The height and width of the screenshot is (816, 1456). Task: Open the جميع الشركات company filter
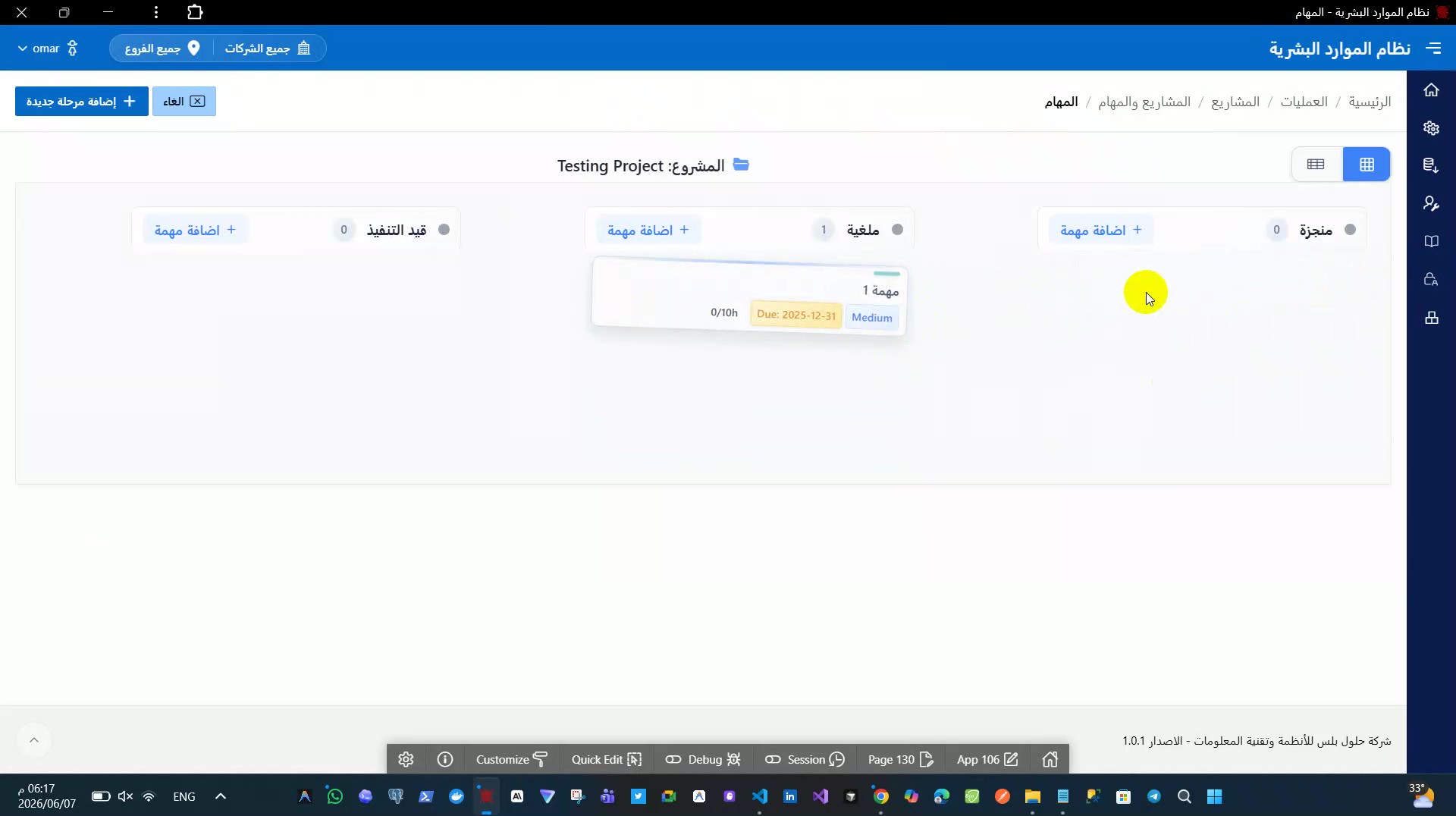click(268, 49)
